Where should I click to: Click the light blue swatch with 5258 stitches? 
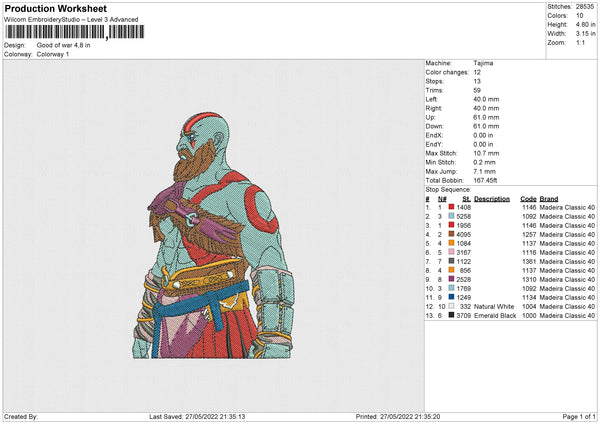click(452, 217)
